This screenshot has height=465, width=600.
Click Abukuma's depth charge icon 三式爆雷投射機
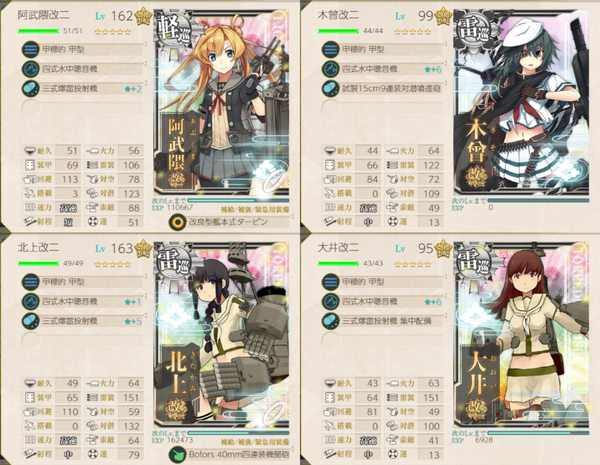click(x=31, y=89)
